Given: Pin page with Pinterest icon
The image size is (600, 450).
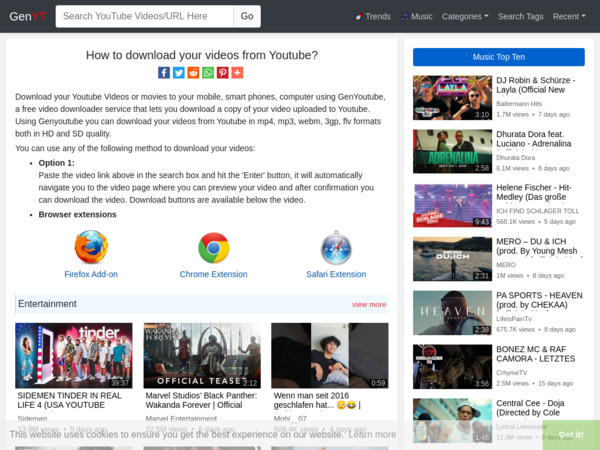Looking at the screenshot, I should pos(222,73).
